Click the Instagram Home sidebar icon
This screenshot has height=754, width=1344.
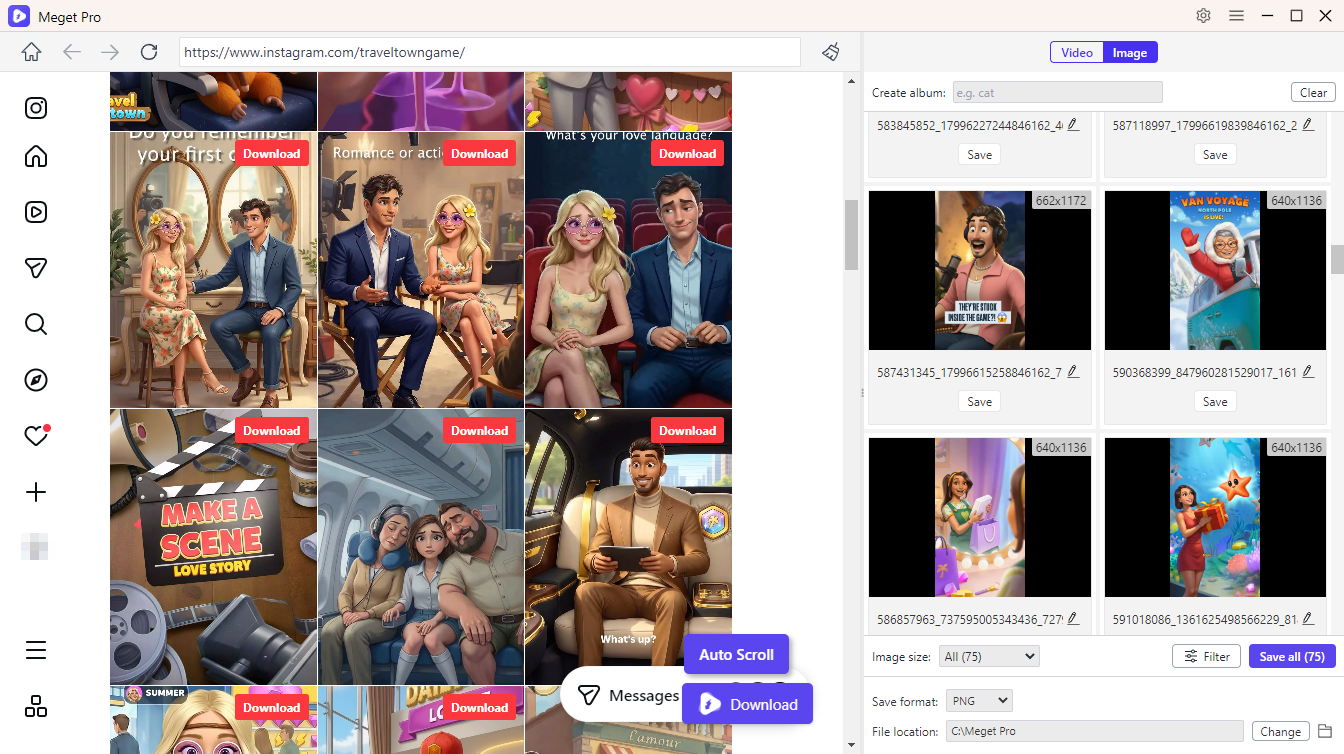click(x=36, y=156)
